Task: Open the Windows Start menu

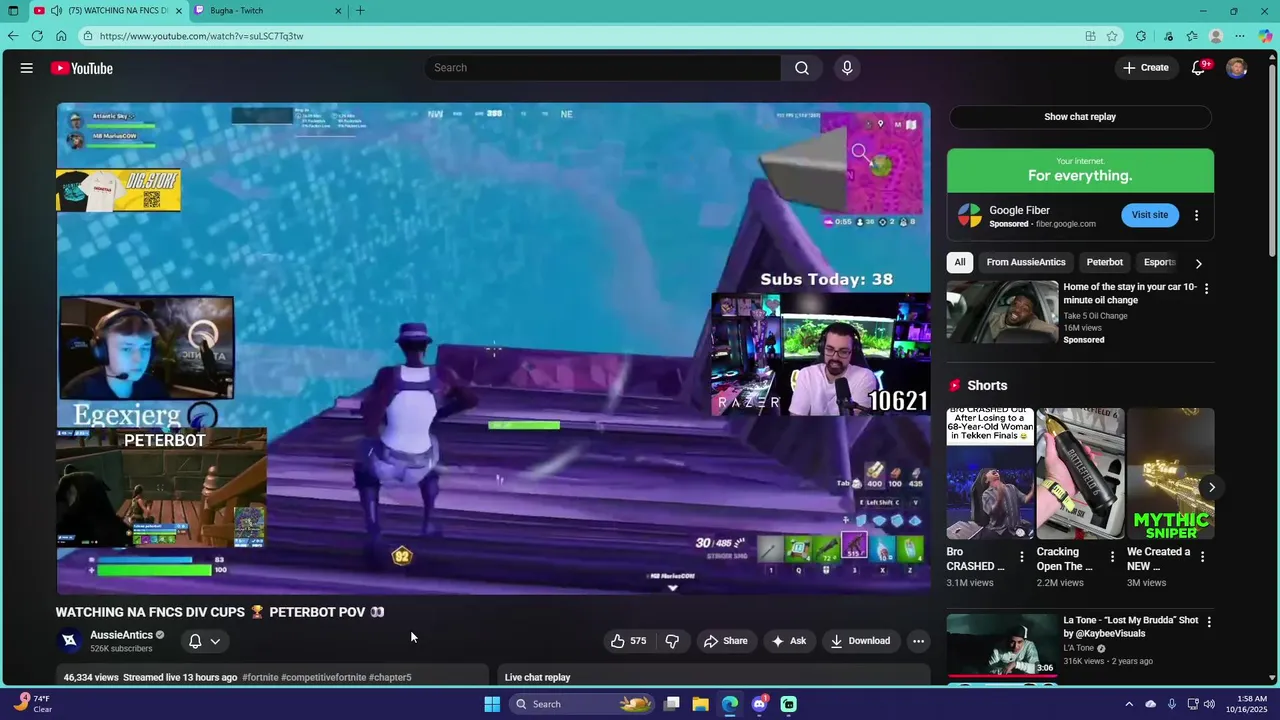Action: click(x=492, y=704)
